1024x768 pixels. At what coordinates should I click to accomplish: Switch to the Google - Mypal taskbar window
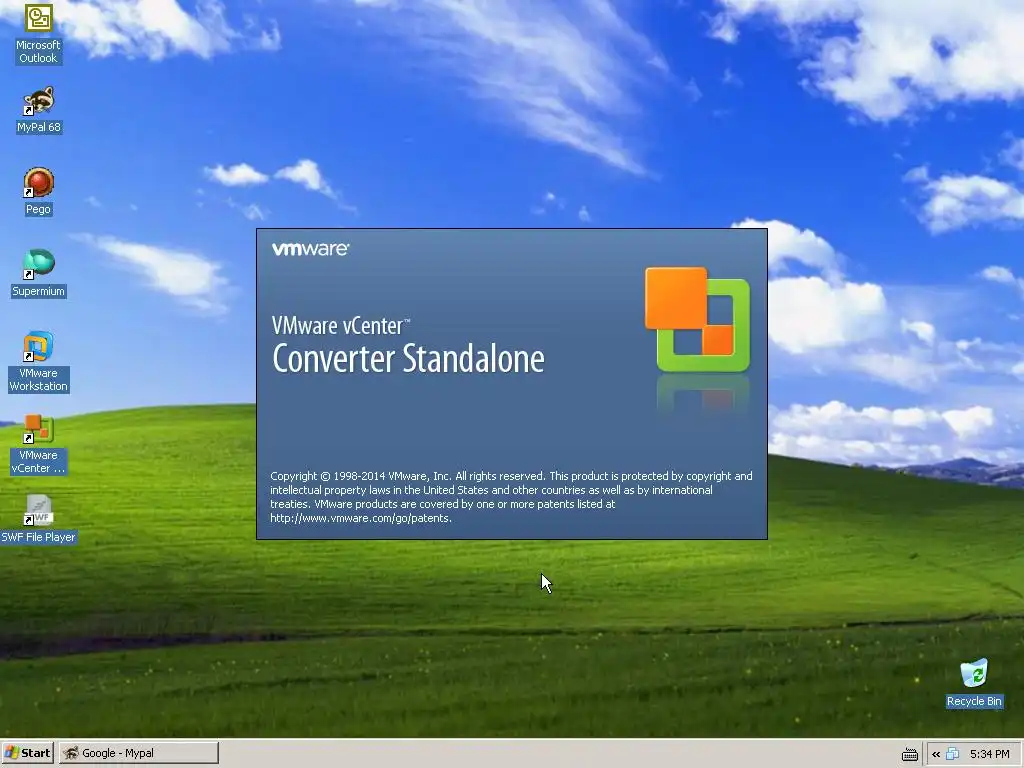[138, 753]
